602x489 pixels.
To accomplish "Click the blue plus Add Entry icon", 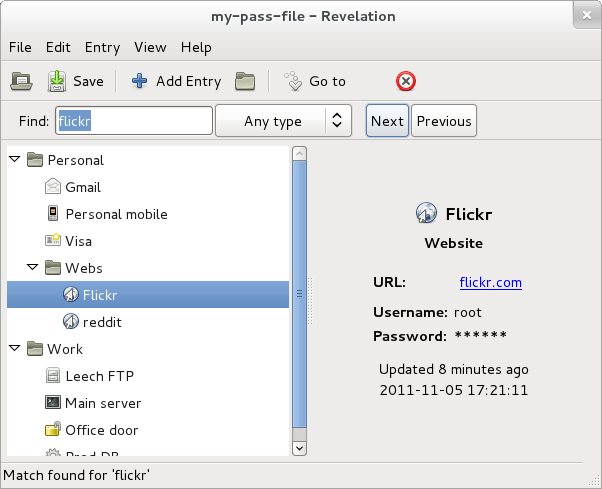I will [139, 81].
